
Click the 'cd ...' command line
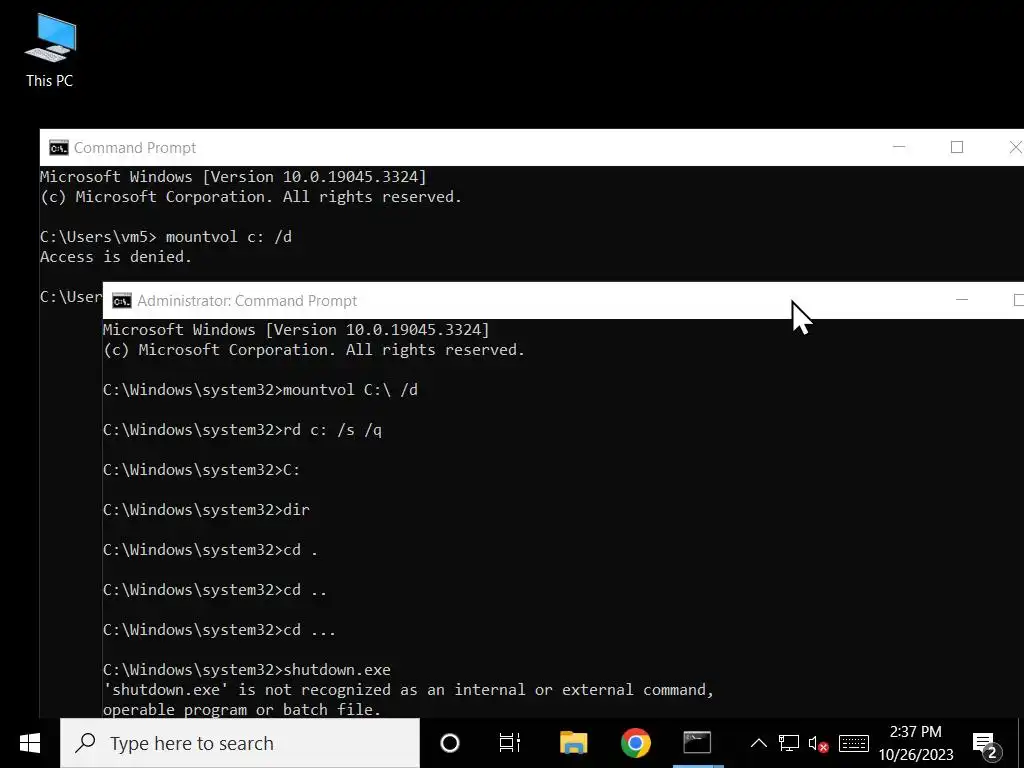click(219, 630)
